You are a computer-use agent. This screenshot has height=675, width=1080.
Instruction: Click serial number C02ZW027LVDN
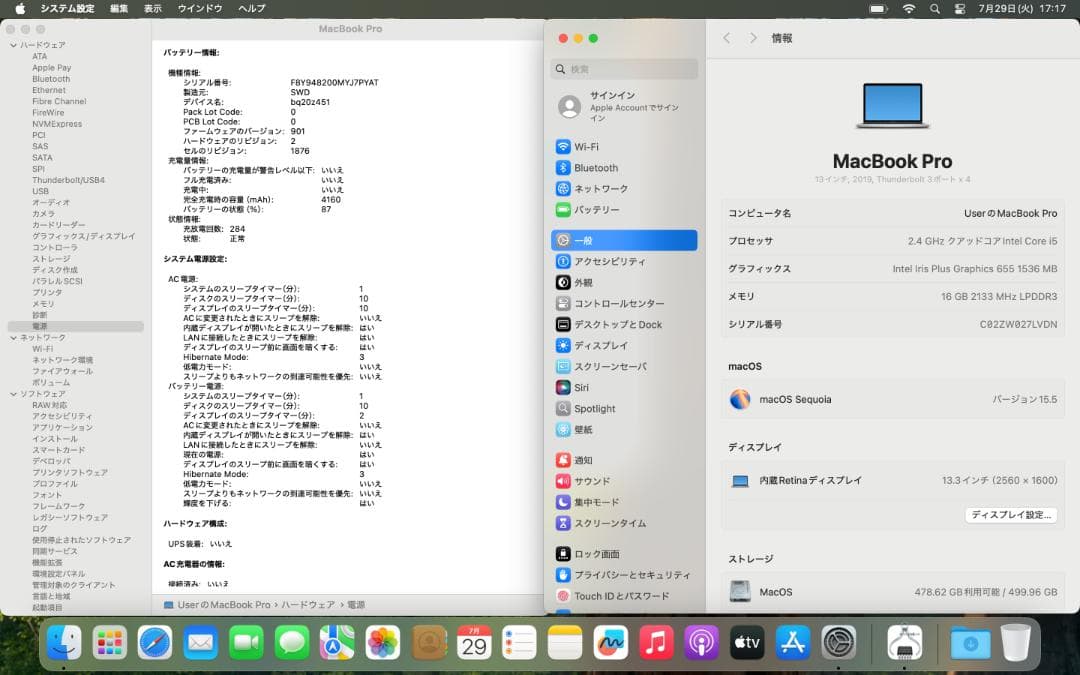pyautogui.click(x=1018, y=324)
